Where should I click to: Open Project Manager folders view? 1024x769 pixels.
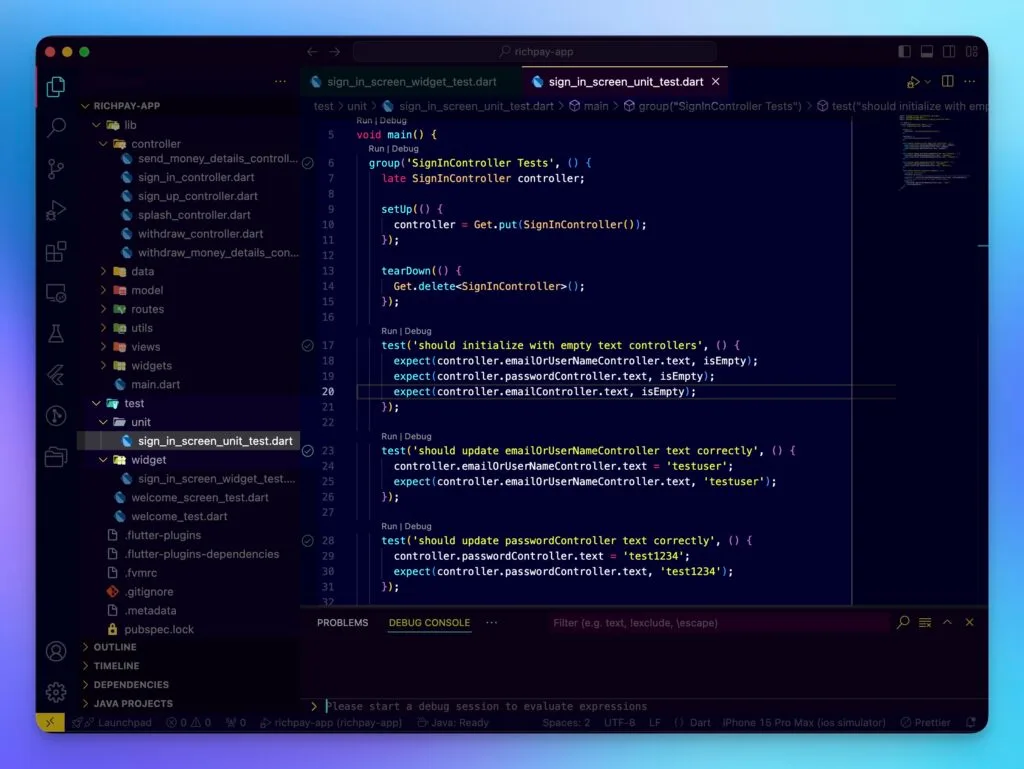point(56,457)
